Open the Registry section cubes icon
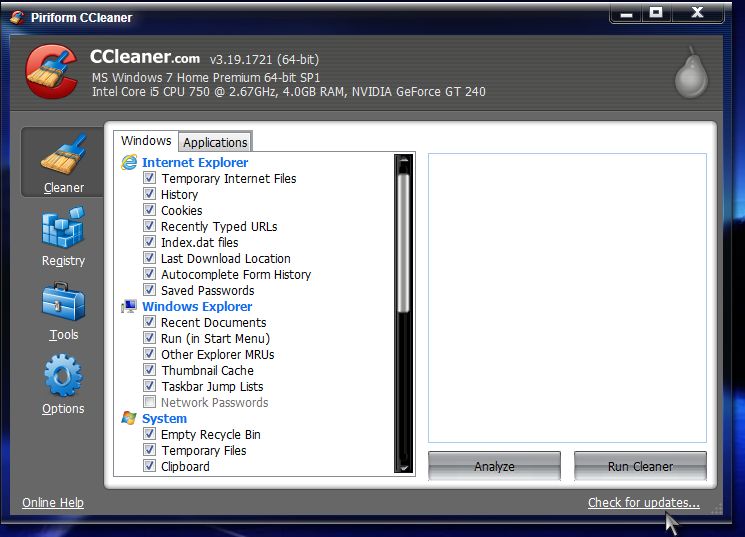The image size is (745, 537). click(x=64, y=228)
